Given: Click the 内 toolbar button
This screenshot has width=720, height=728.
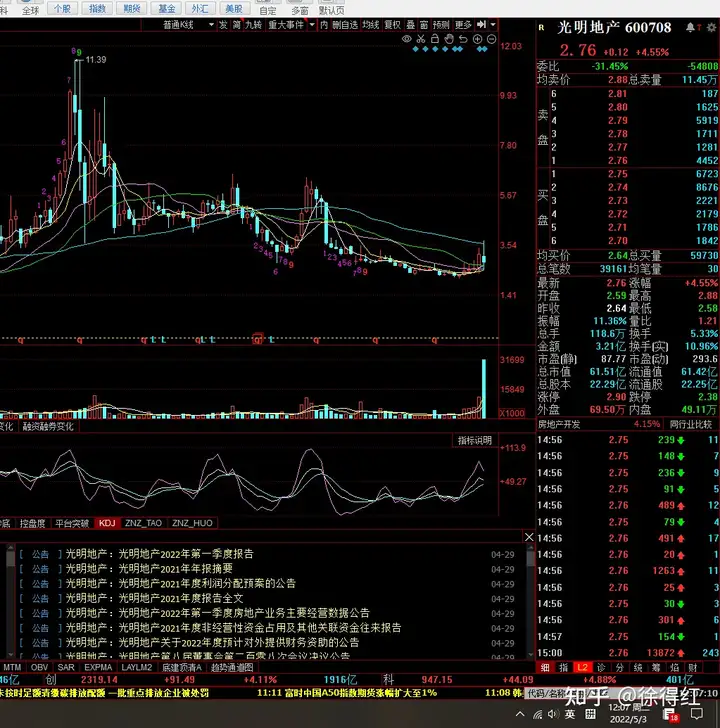Looking at the screenshot, I should pyautogui.click(x=324, y=25).
